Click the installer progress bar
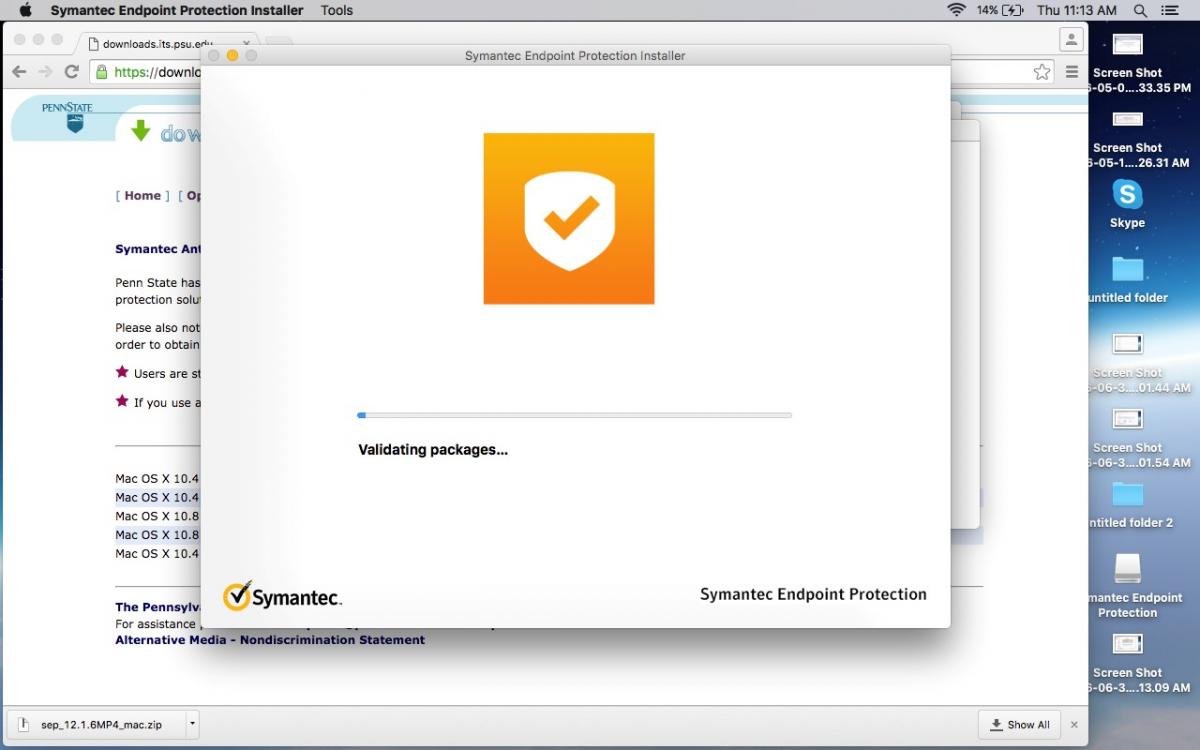The width and height of the screenshot is (1200, 750). click(574, 415)
